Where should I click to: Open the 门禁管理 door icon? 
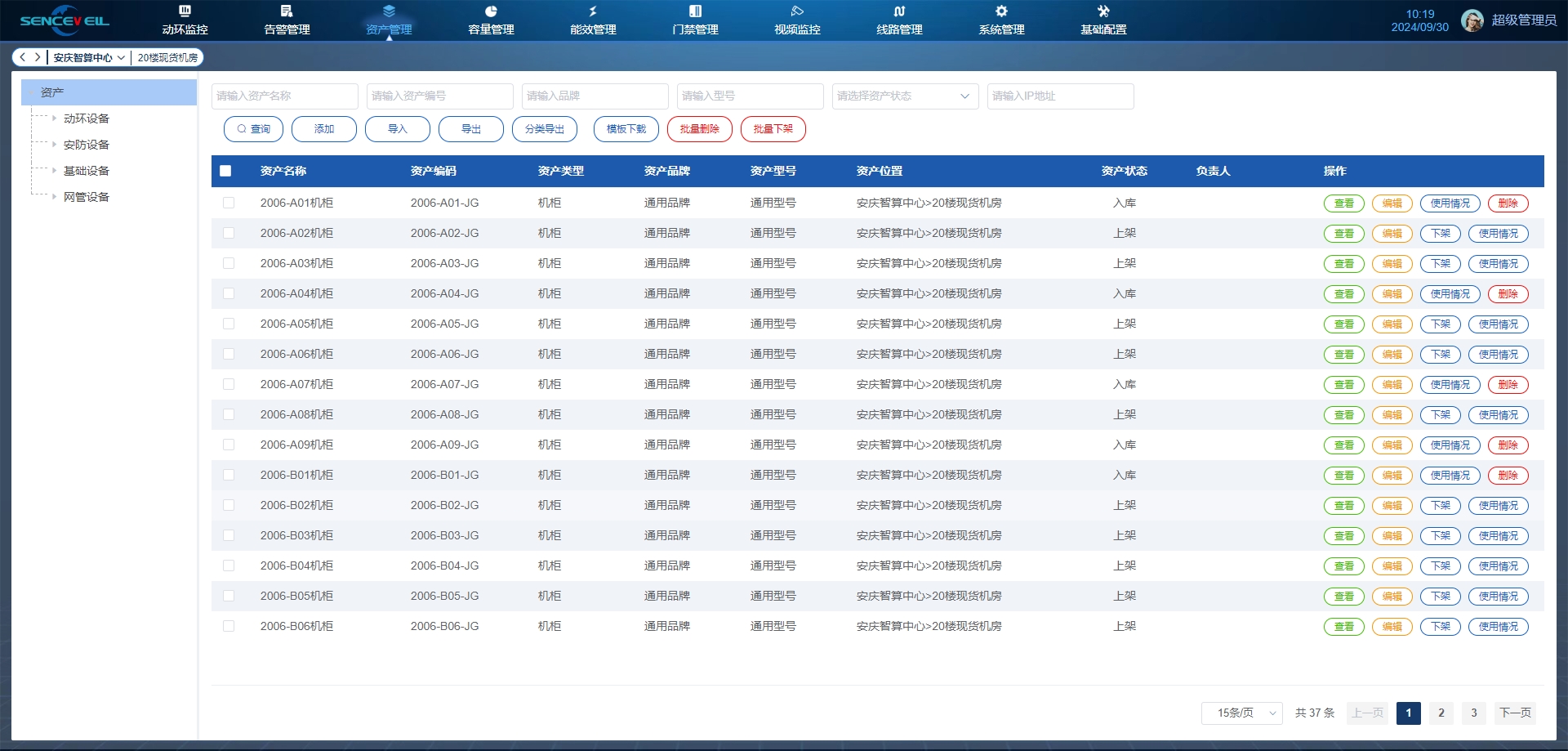695,11
